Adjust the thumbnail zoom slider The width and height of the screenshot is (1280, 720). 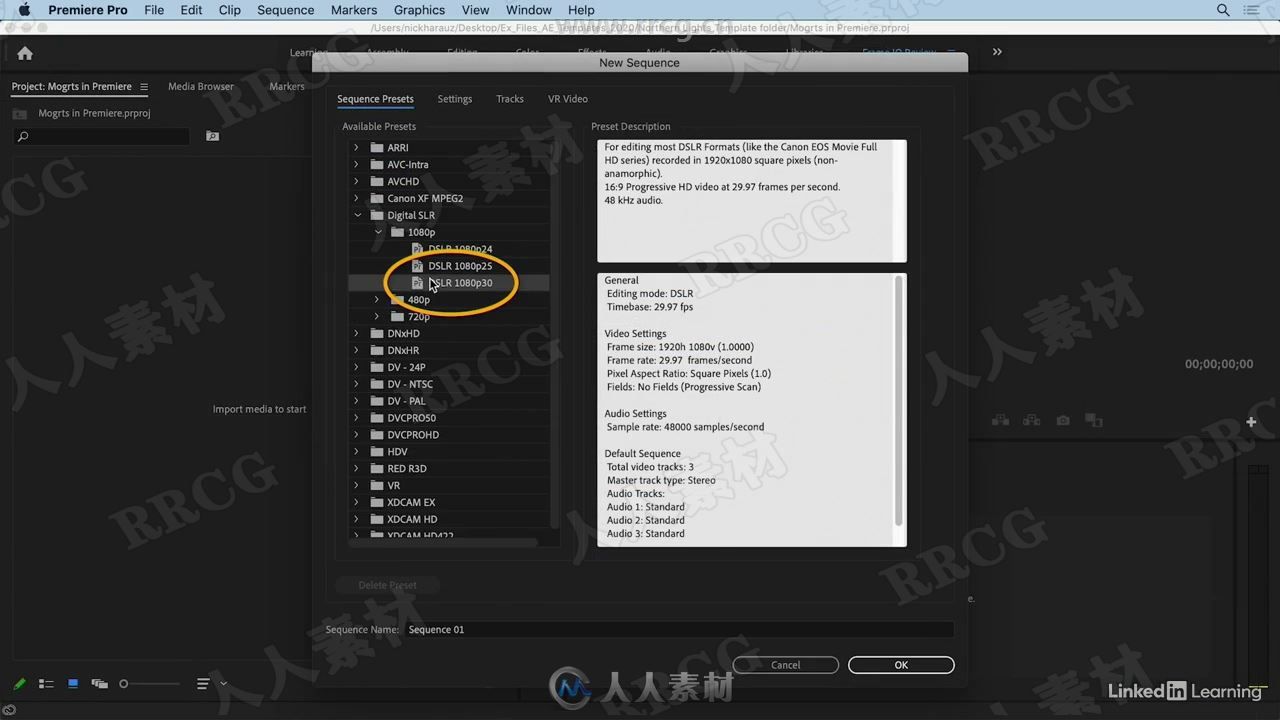150,684
